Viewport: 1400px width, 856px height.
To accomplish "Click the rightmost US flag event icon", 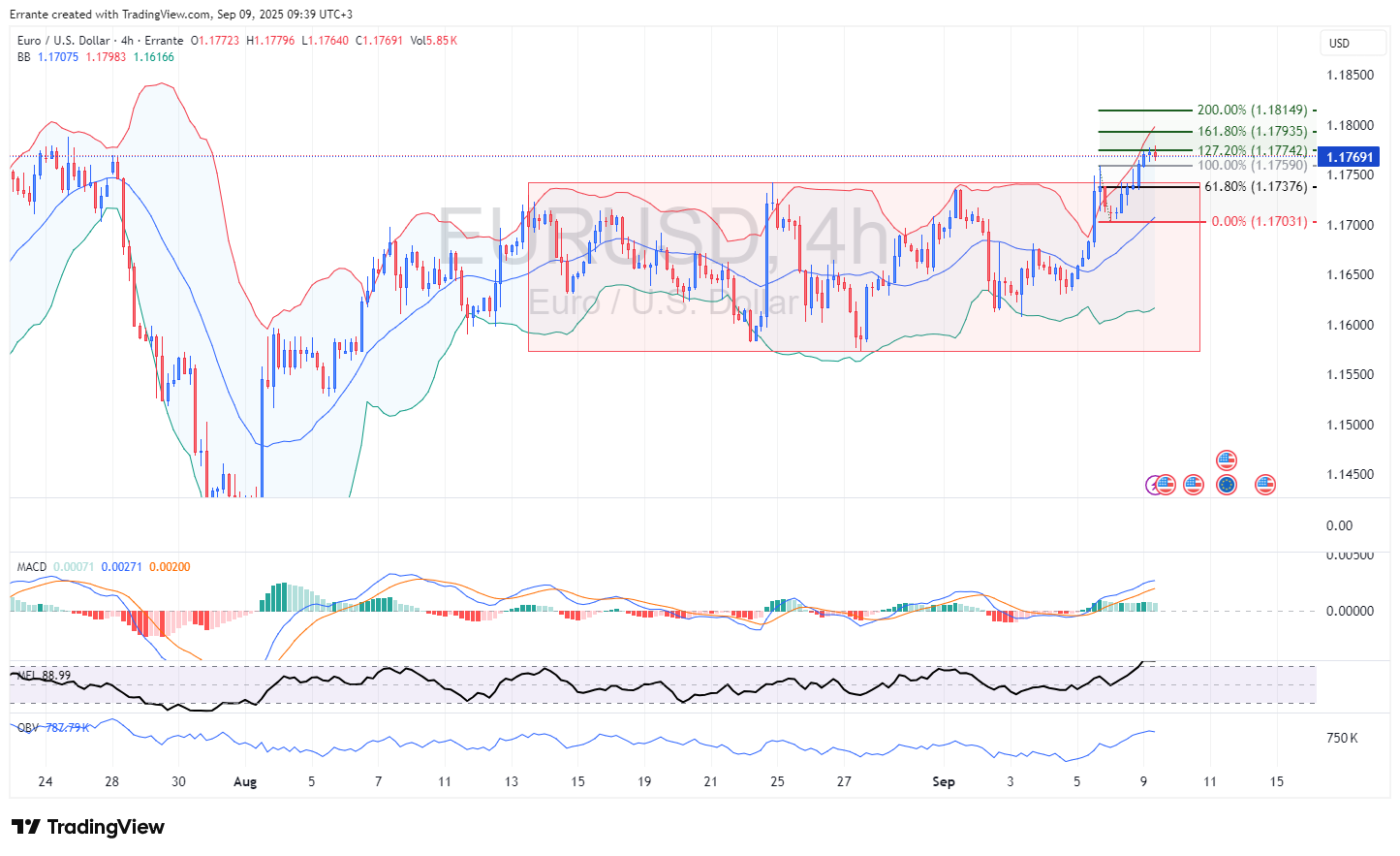I will tap(1265, 485).
